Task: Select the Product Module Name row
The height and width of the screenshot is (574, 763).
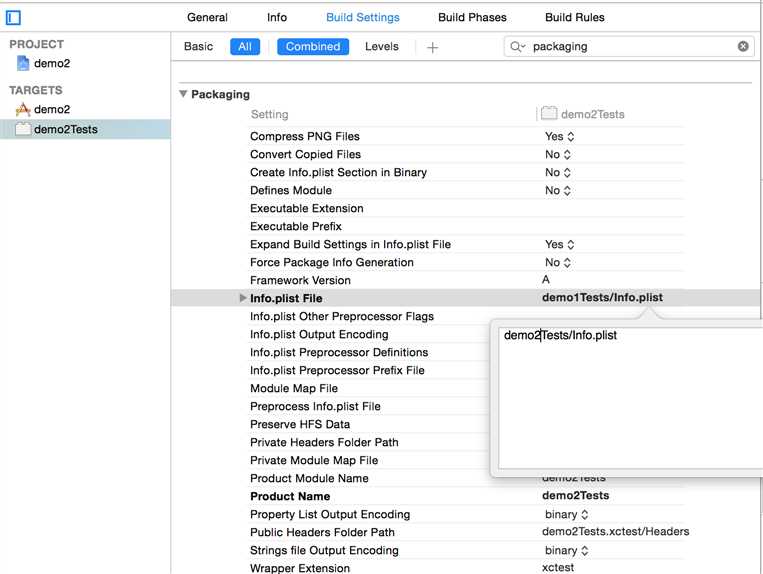Action: pyautogui.click(x=370, y=479)
